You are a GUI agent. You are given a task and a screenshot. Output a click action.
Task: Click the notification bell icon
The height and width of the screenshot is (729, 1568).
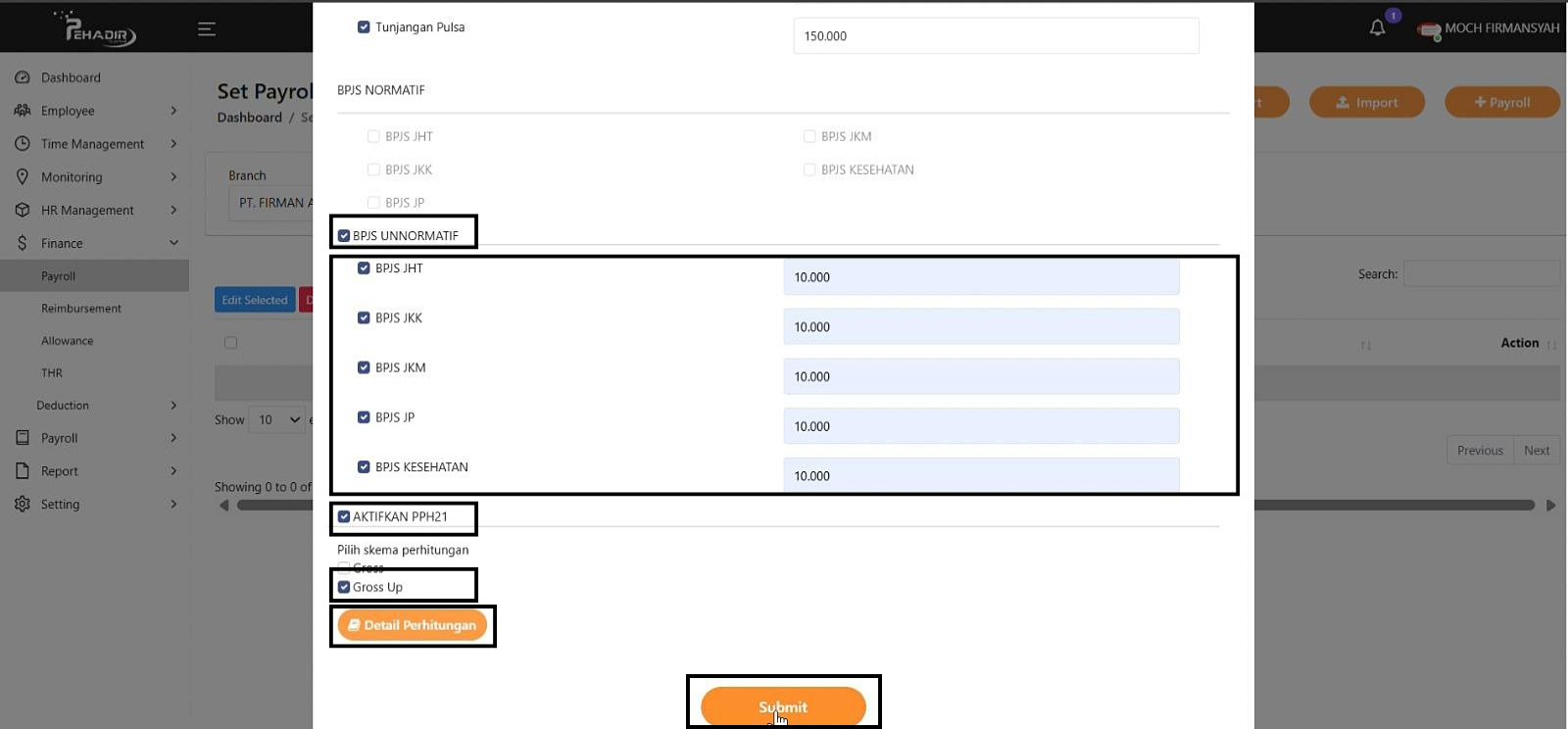[x=1377, y=28]
